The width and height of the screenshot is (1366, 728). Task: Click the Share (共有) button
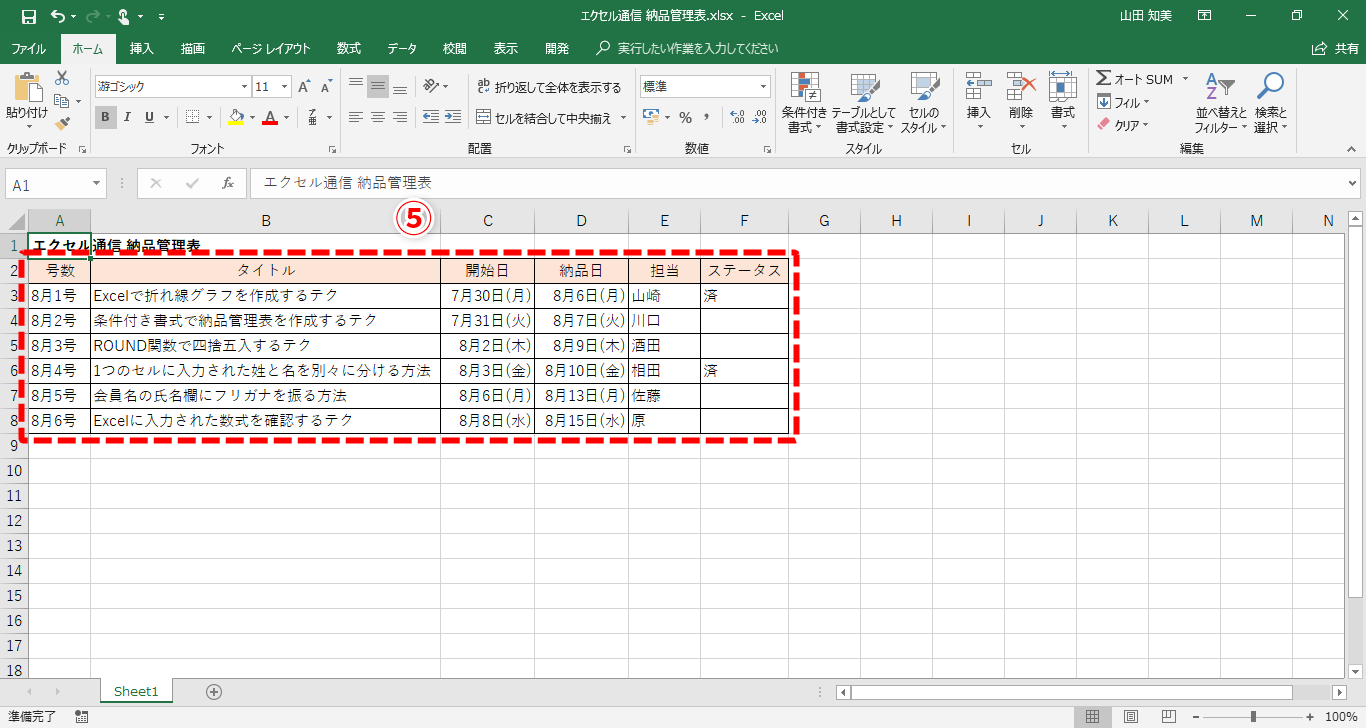pyautogui.click(x=1336, y=48)
